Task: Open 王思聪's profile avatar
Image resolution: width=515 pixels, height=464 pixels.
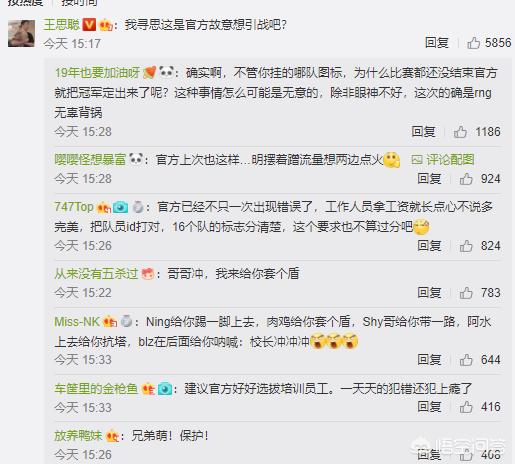Action: point(21,33)
